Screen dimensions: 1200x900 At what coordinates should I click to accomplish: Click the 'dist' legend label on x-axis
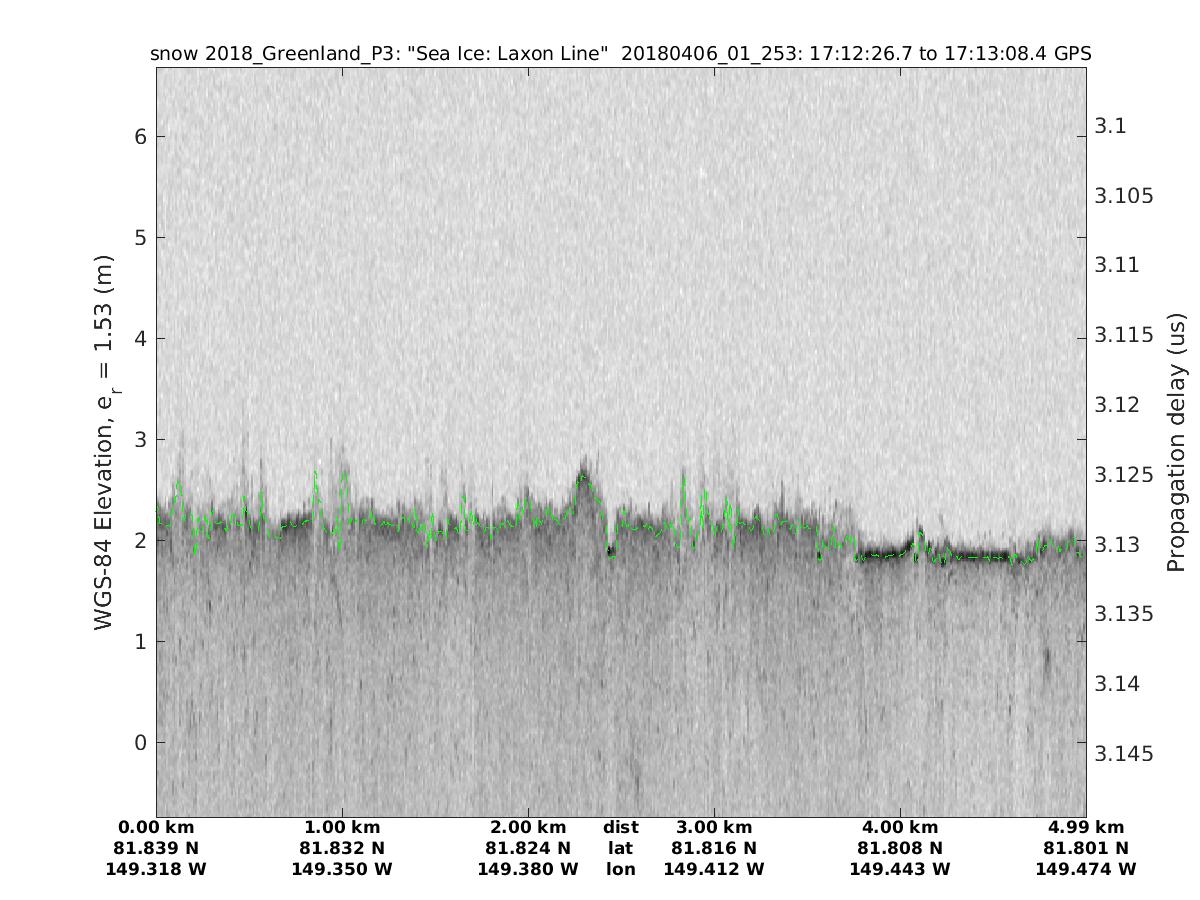(621, 827)
